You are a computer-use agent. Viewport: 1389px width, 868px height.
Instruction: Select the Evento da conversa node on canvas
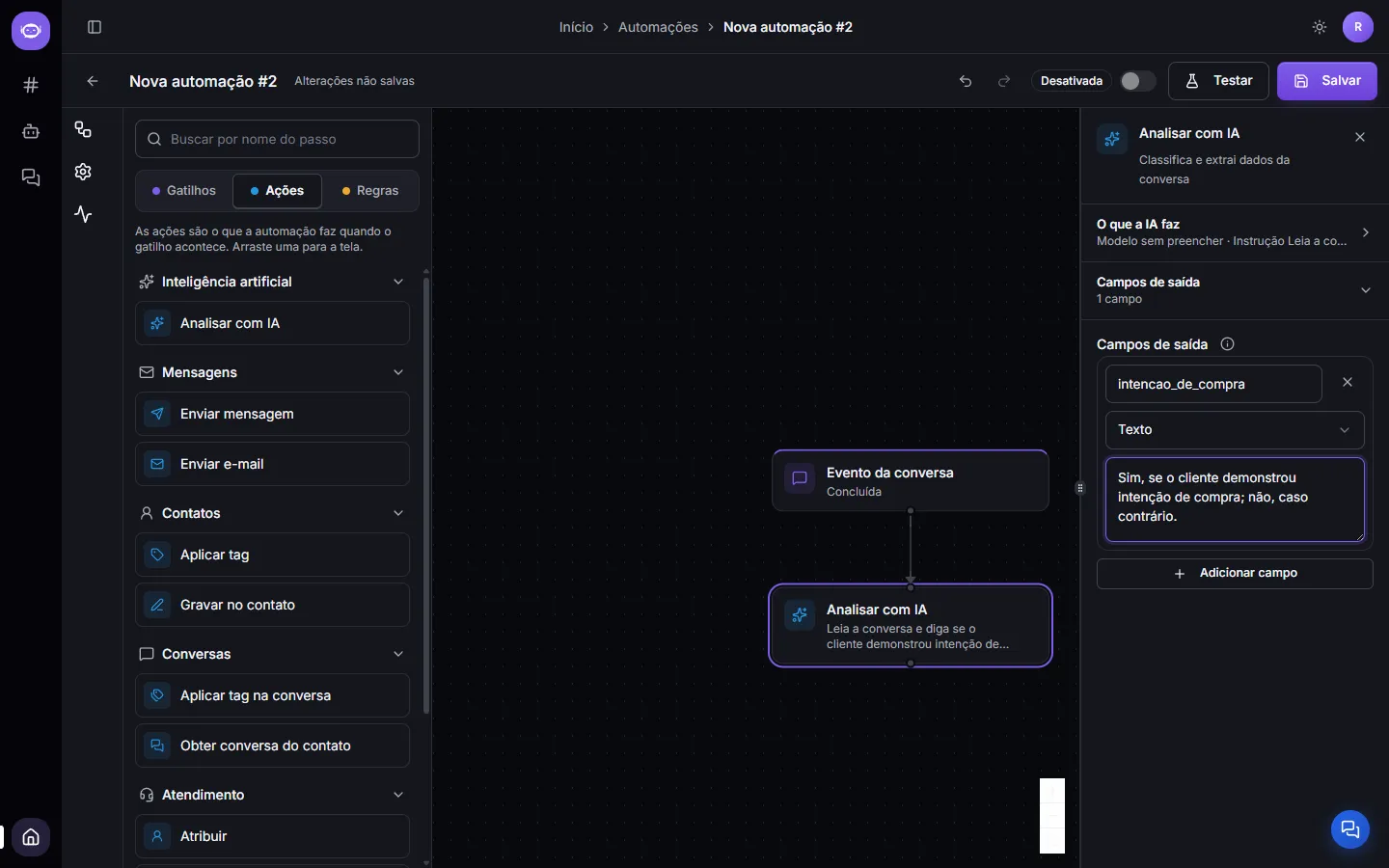point(911,480)
